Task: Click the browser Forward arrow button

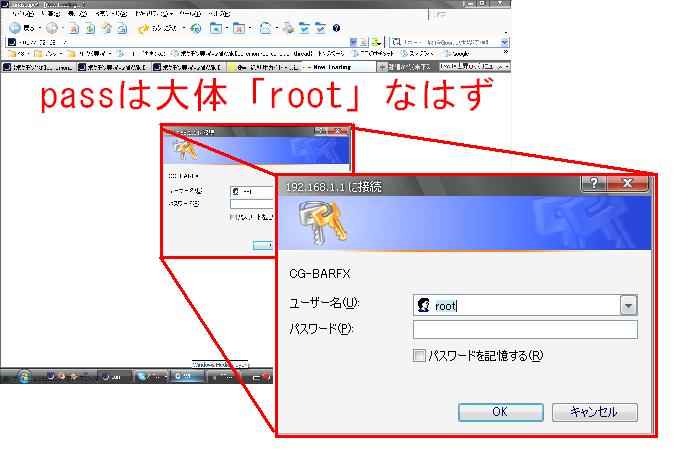Action: coord(51,28)
